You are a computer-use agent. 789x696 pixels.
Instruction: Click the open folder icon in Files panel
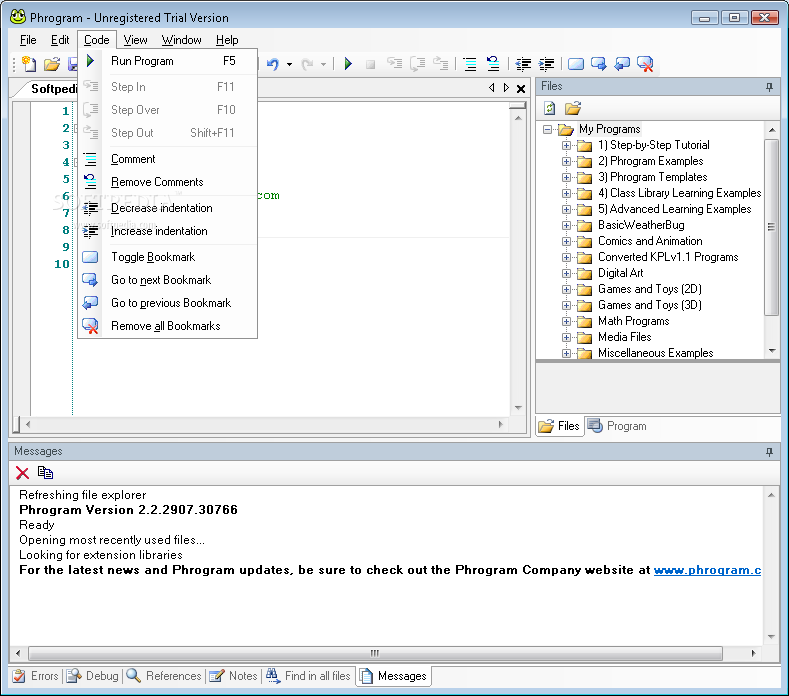pyautogui.click(x=573, y=108)
